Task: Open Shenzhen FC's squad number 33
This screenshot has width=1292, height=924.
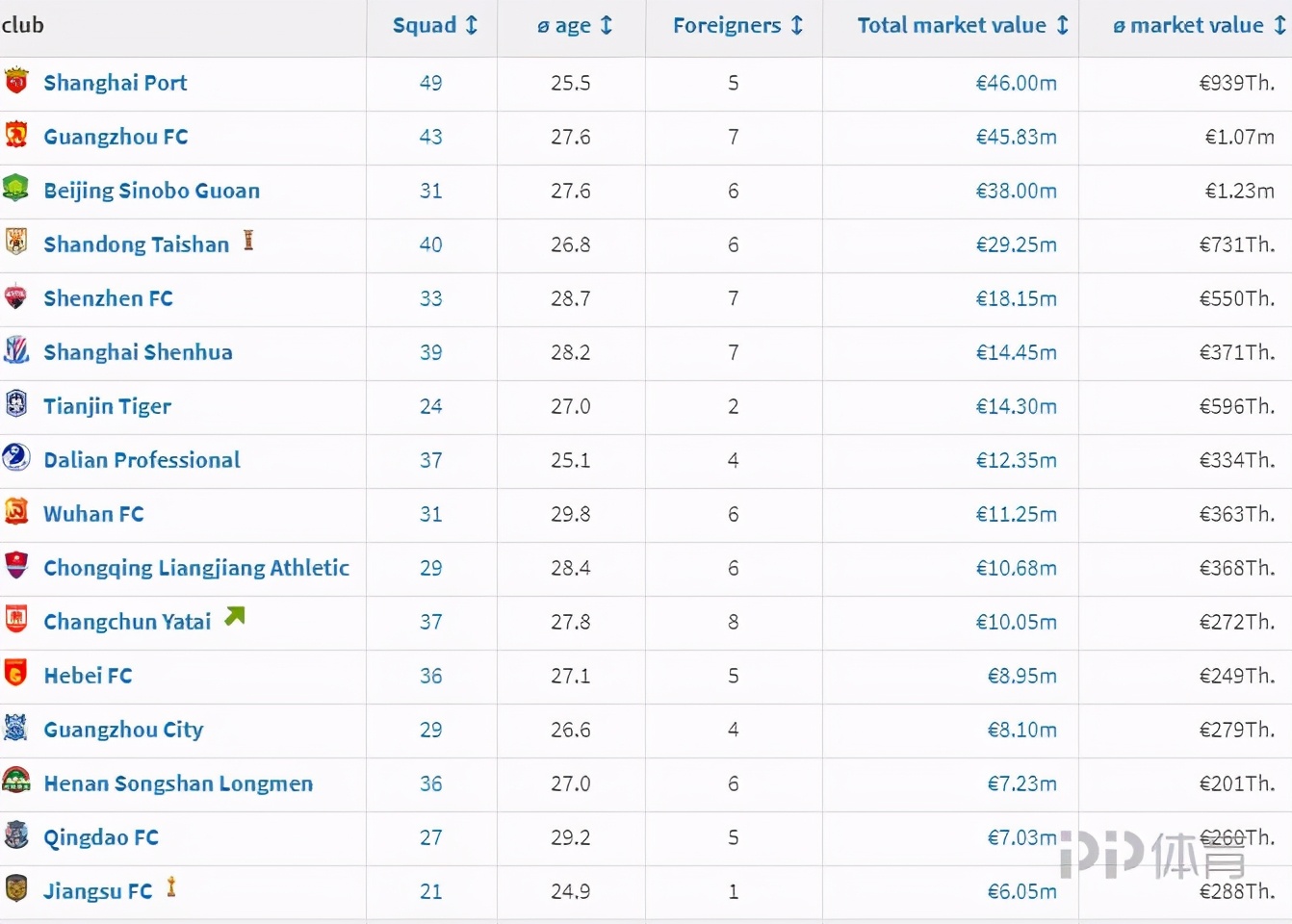Action: (x=430, y=298)
